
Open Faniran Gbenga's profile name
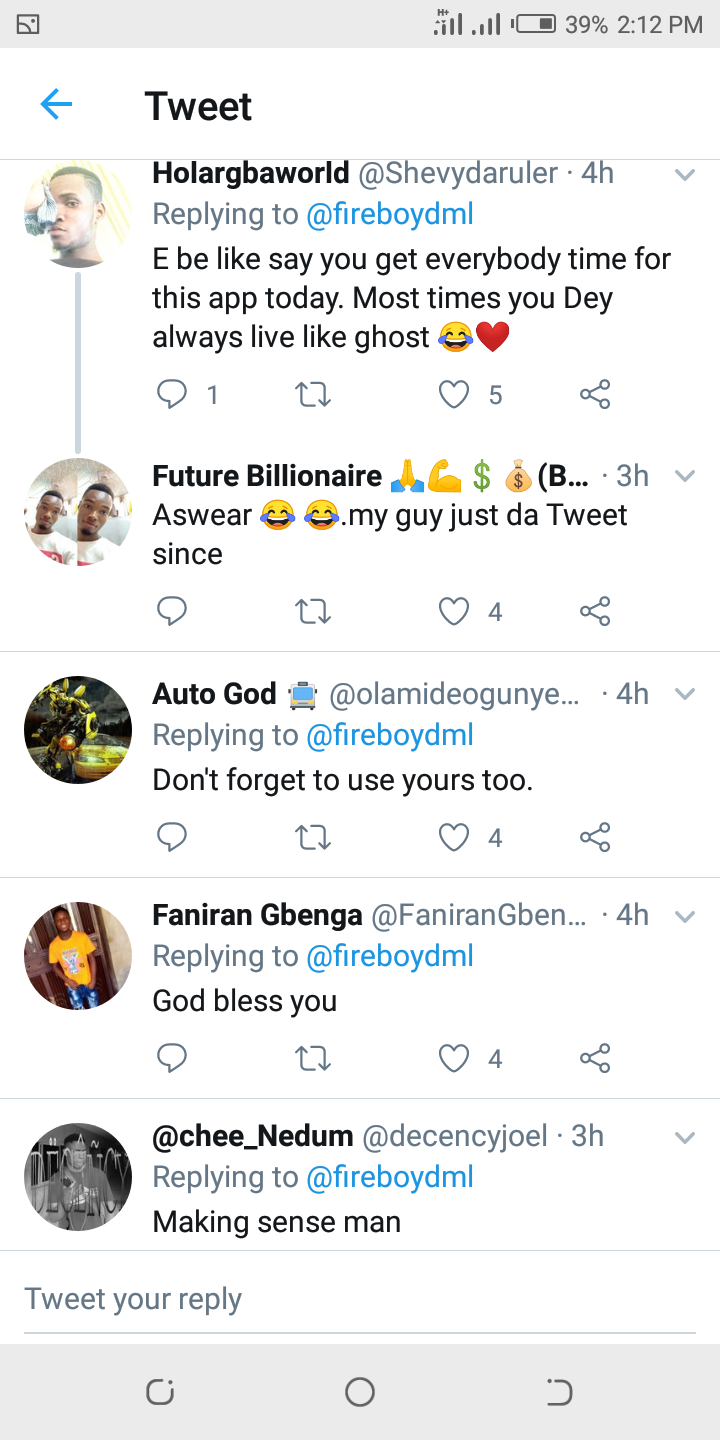tap(257, 915)
